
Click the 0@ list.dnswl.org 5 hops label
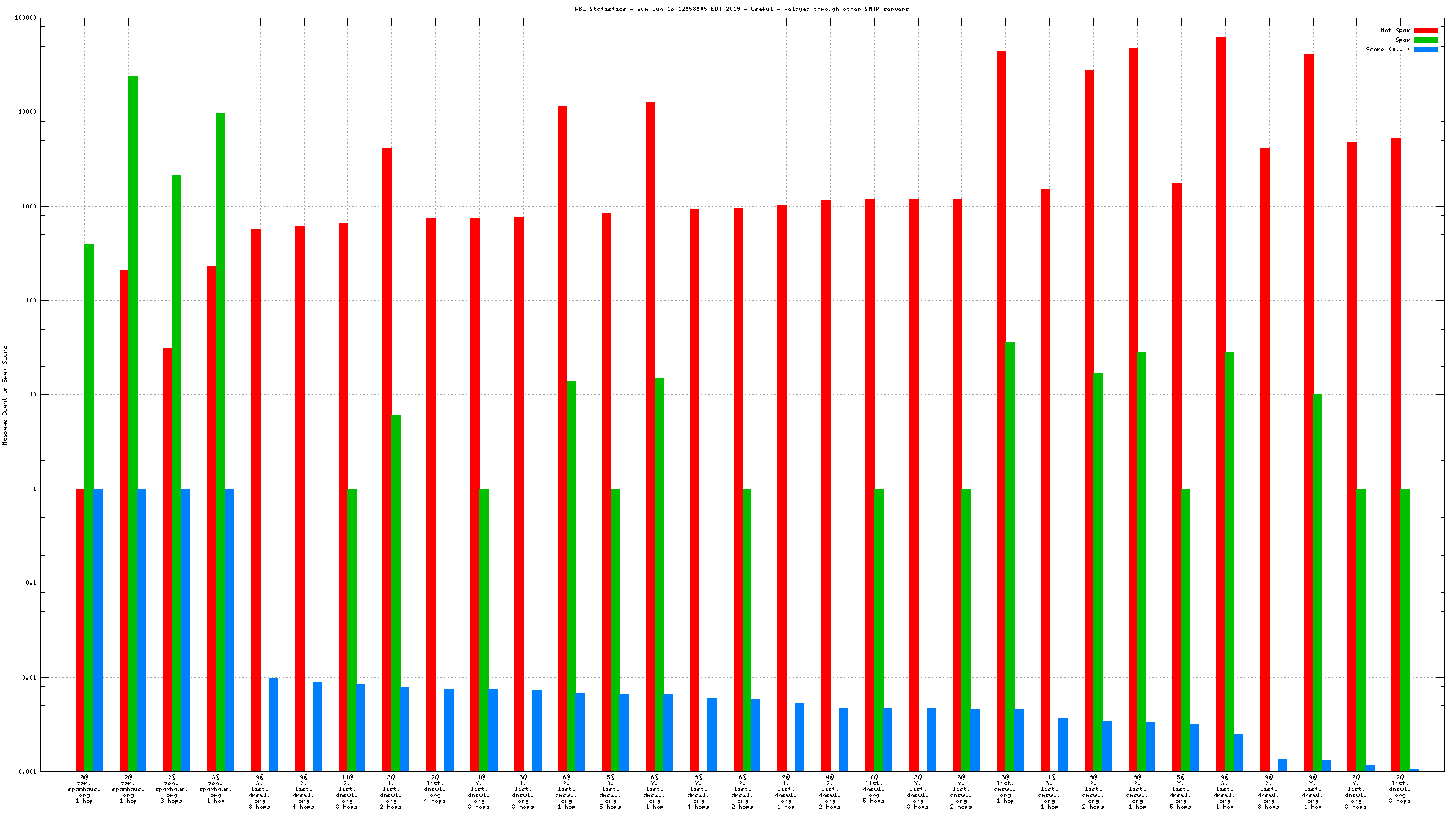pos(874,788)
